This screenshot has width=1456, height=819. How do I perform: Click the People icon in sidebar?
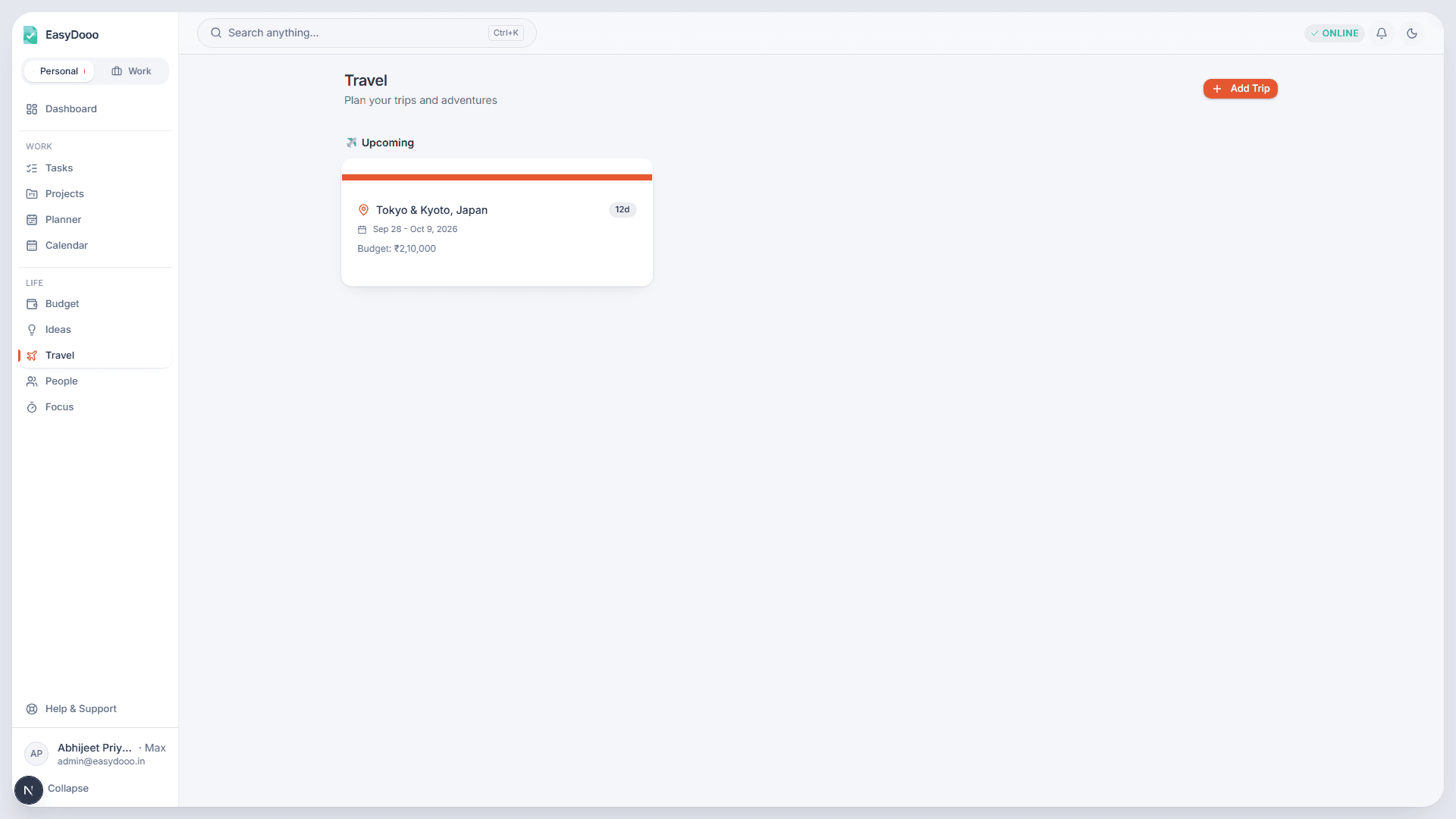(32, 381)
